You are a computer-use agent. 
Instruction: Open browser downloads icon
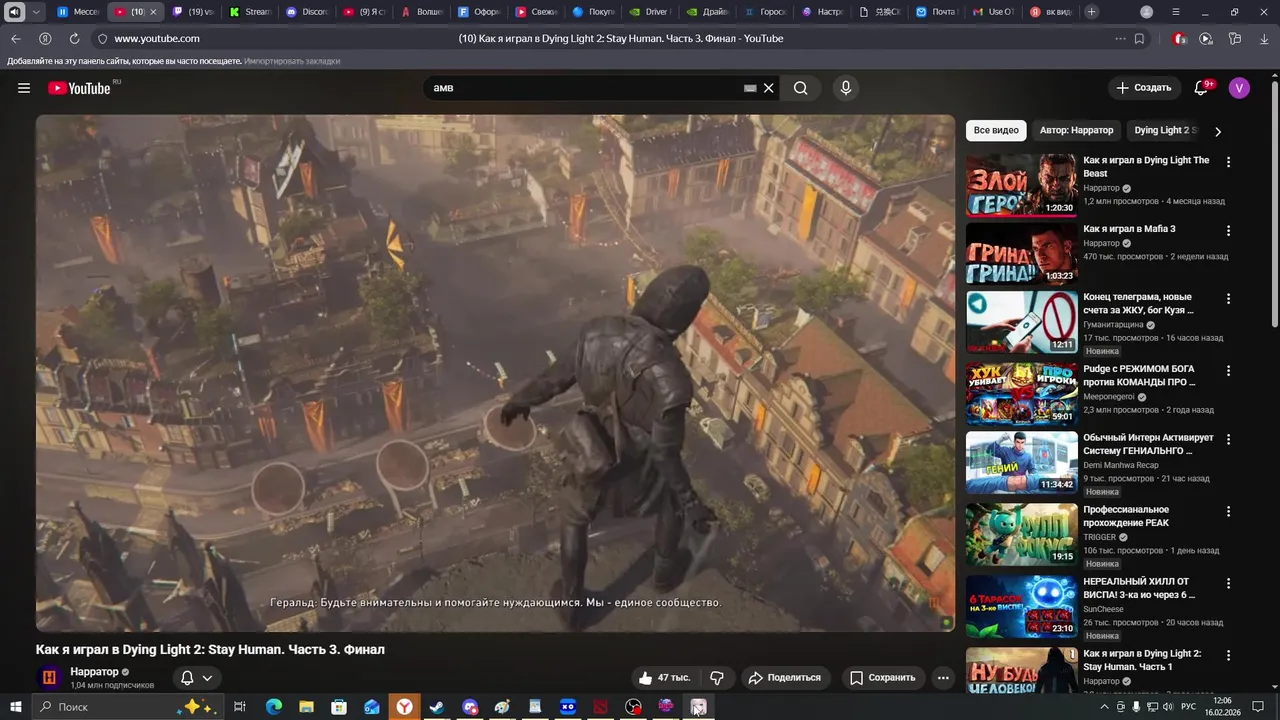[x=1265, y=38]
